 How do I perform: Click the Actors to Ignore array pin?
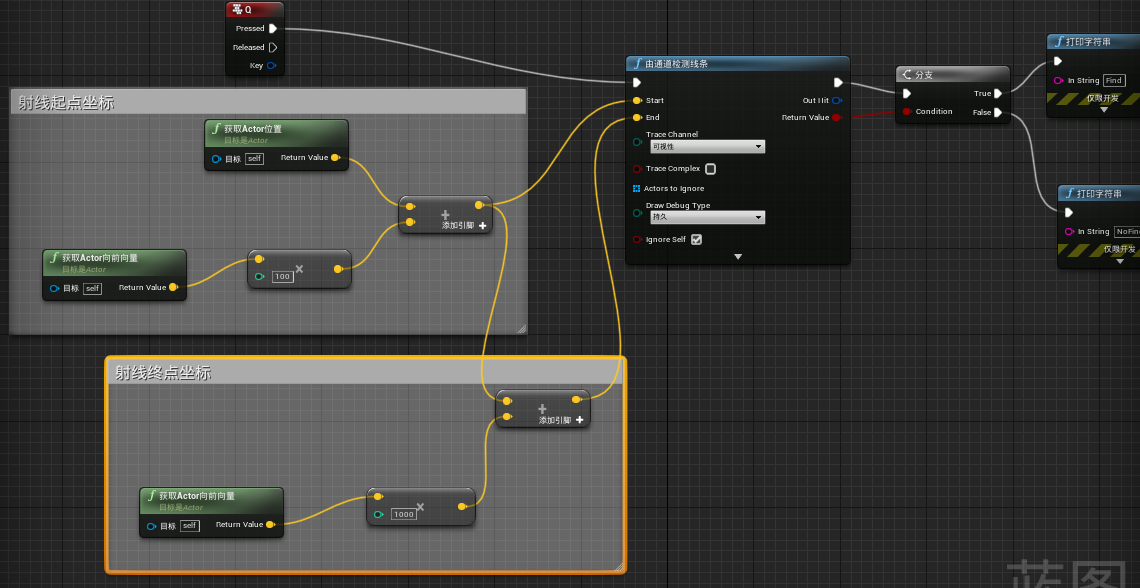(x=636, y=188)
